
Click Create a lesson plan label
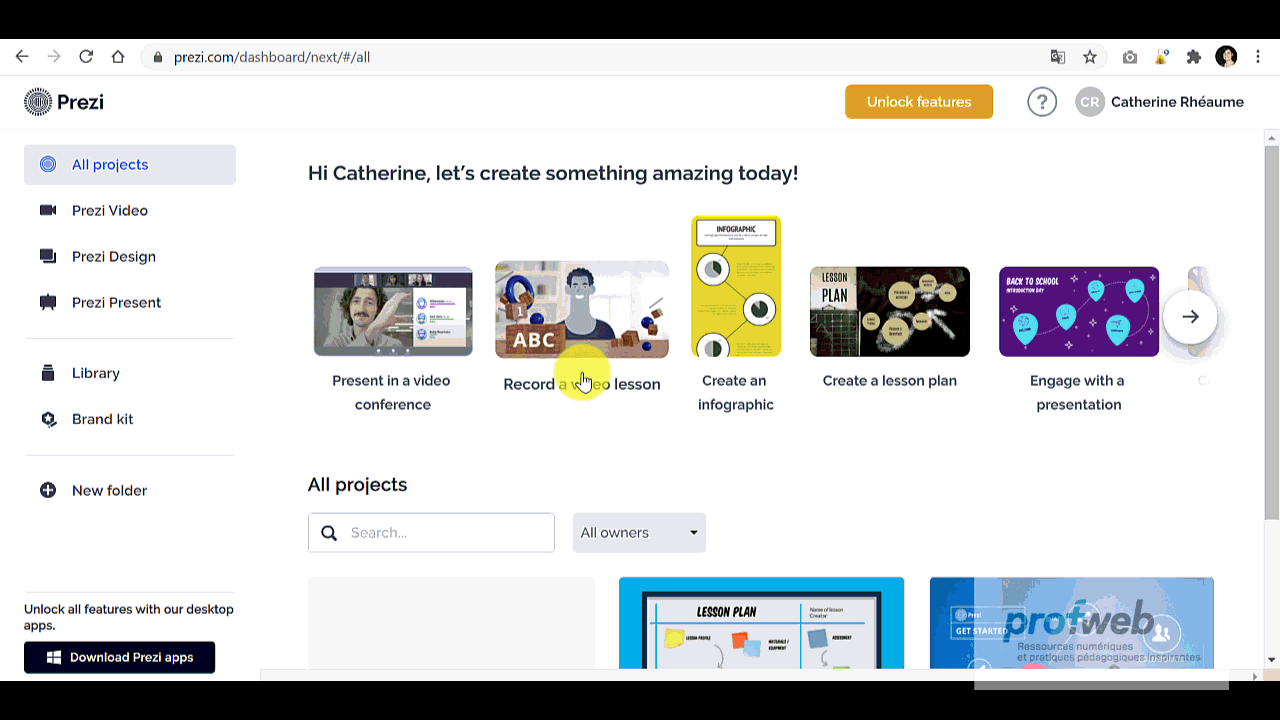tap(889, 381)
